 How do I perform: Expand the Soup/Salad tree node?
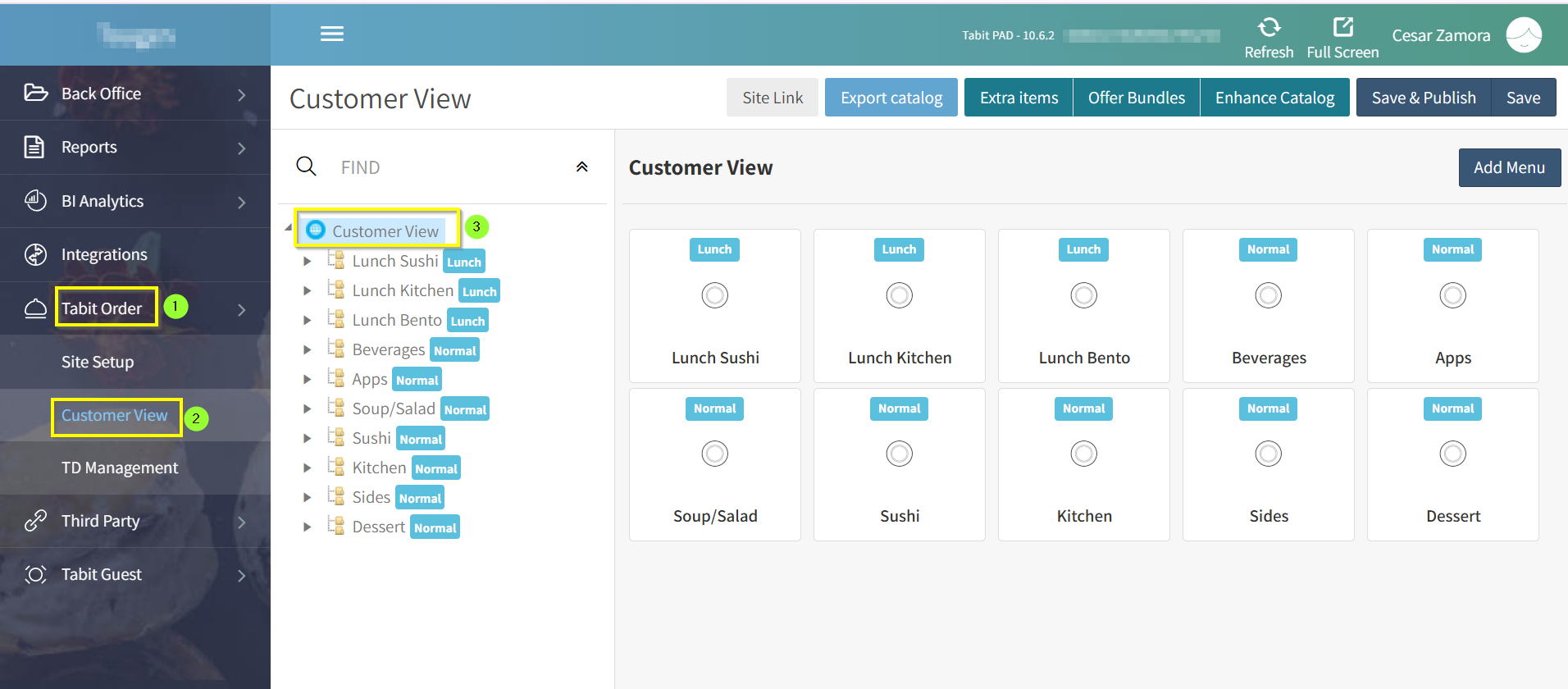307,409
